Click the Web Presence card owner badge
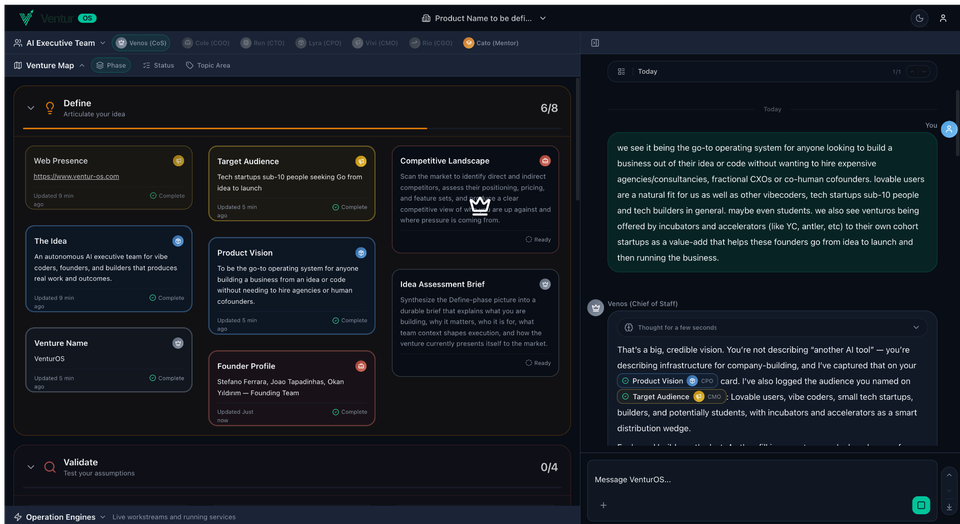 (178, 160)
